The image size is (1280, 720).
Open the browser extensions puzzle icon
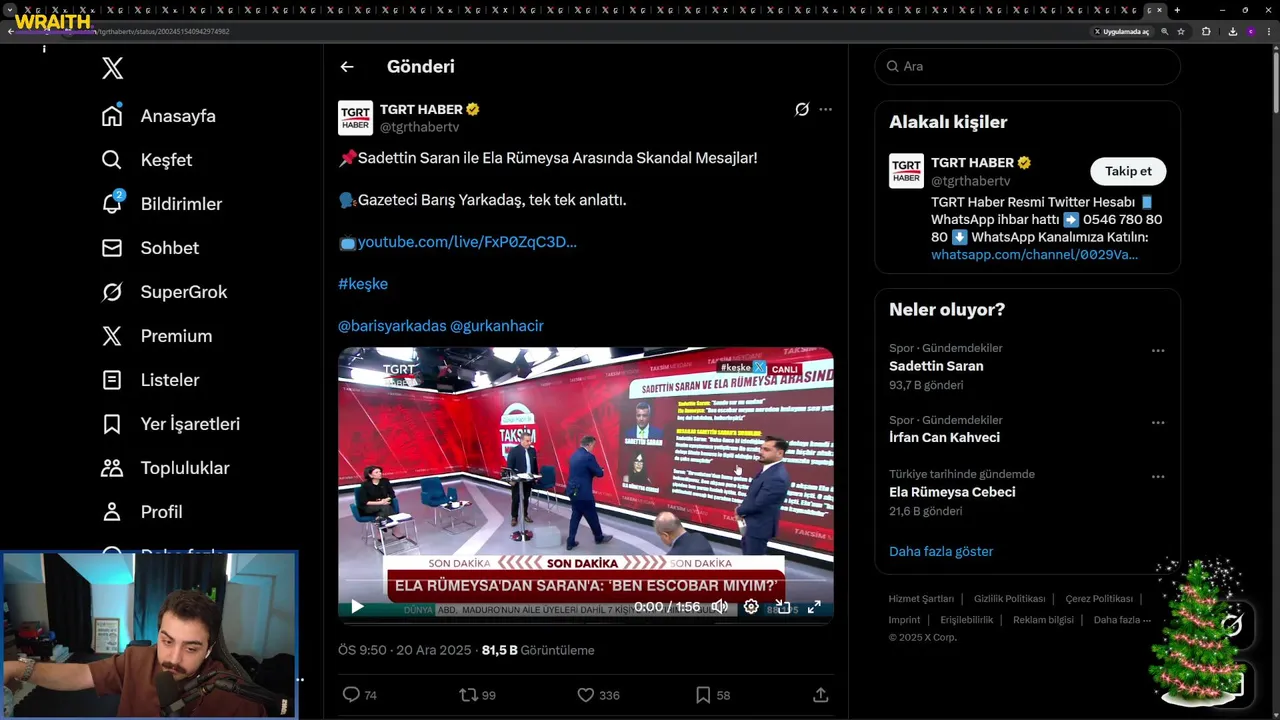point(1206,32)
